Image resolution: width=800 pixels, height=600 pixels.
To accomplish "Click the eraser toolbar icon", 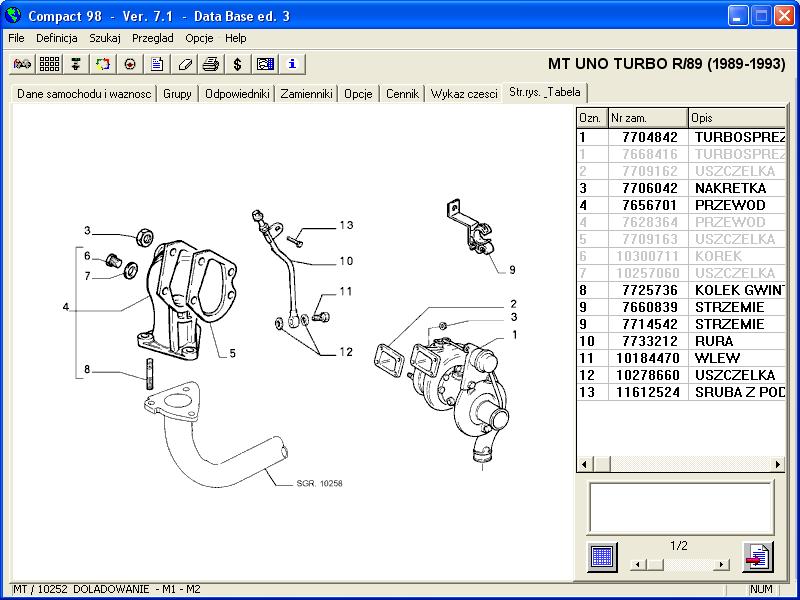I will click(x=184, y=64).
